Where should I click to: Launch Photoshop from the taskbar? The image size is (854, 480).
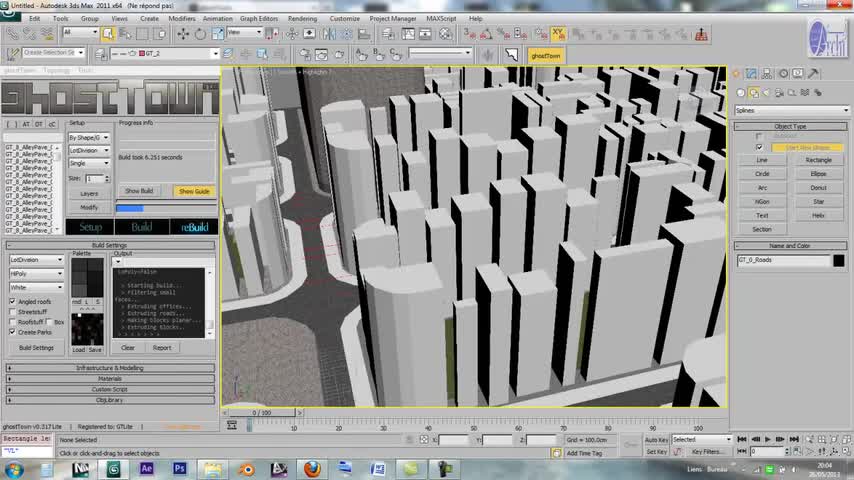180,468
